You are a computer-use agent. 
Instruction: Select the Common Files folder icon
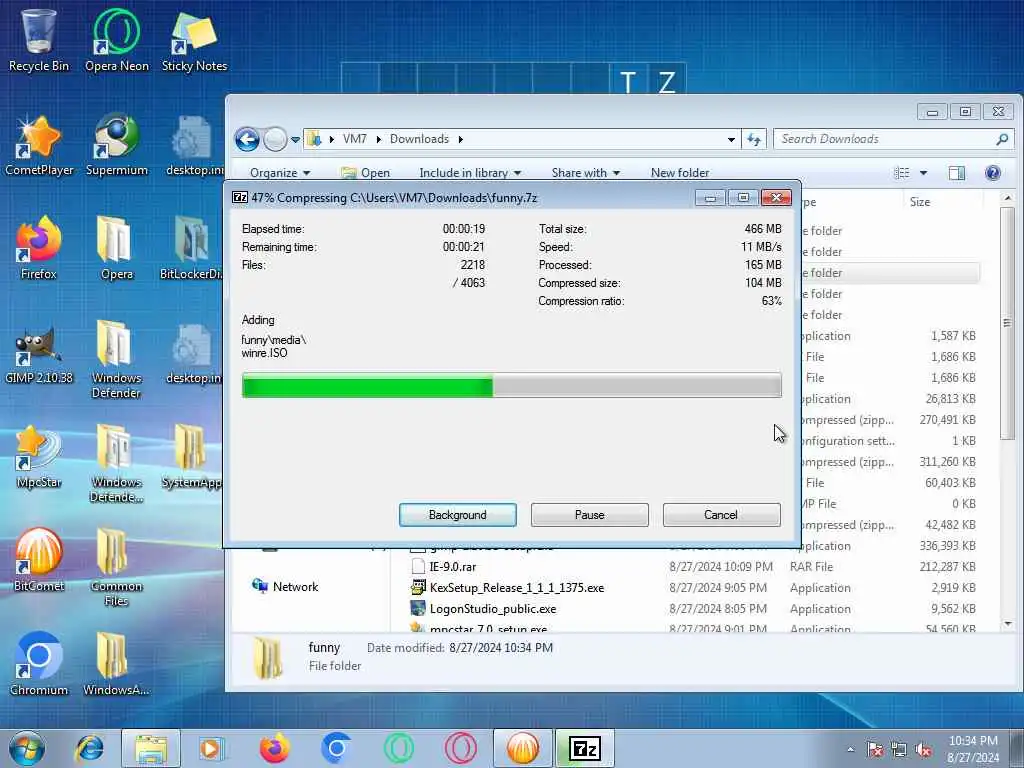116,567
